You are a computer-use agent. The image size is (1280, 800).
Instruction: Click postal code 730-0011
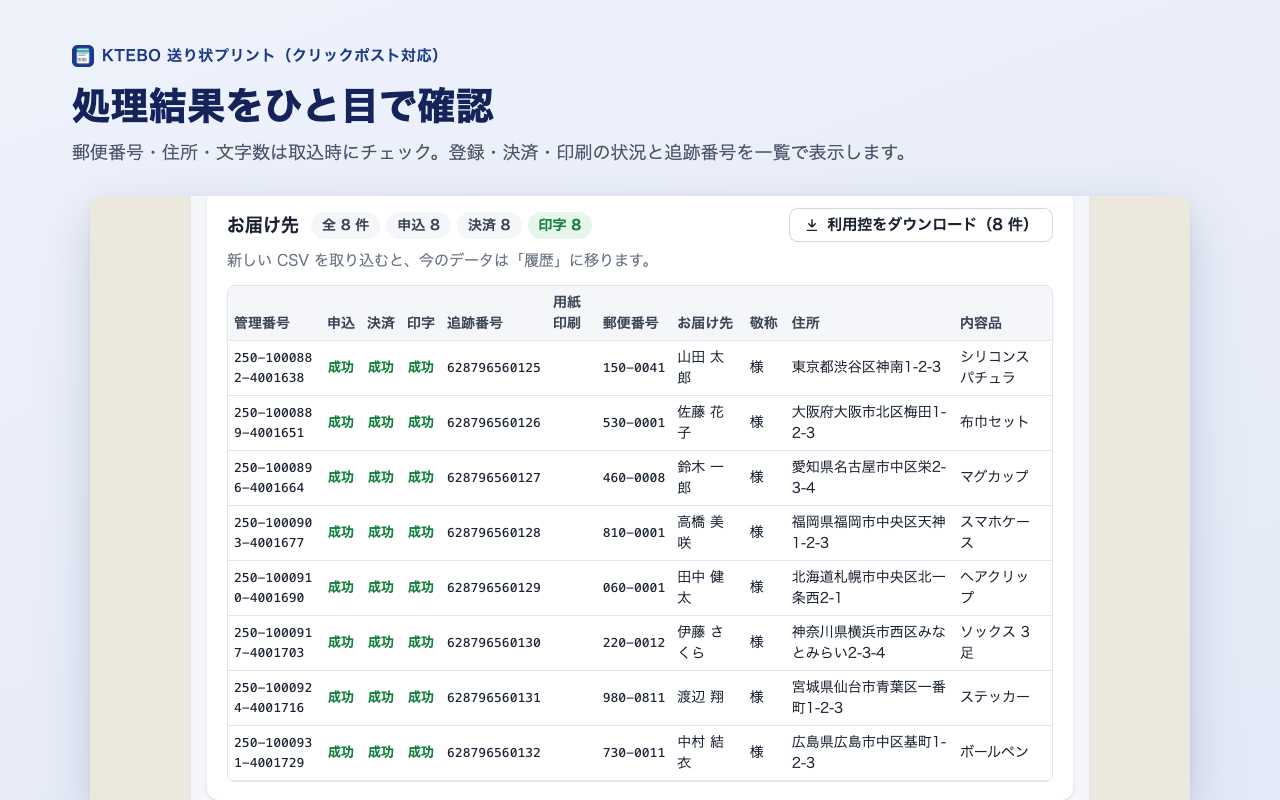coord(634,752)
